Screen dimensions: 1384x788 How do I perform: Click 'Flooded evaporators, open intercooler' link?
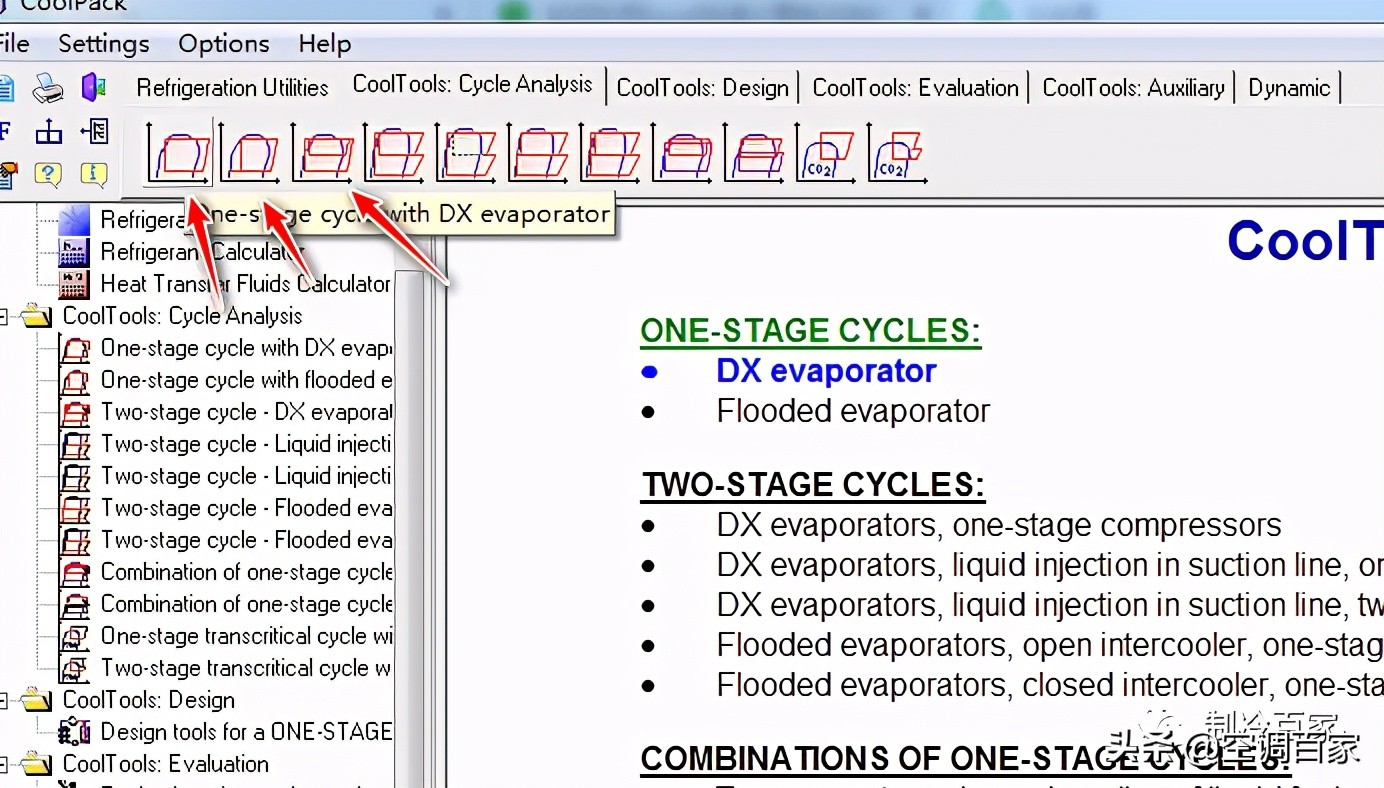point(1049,645)
